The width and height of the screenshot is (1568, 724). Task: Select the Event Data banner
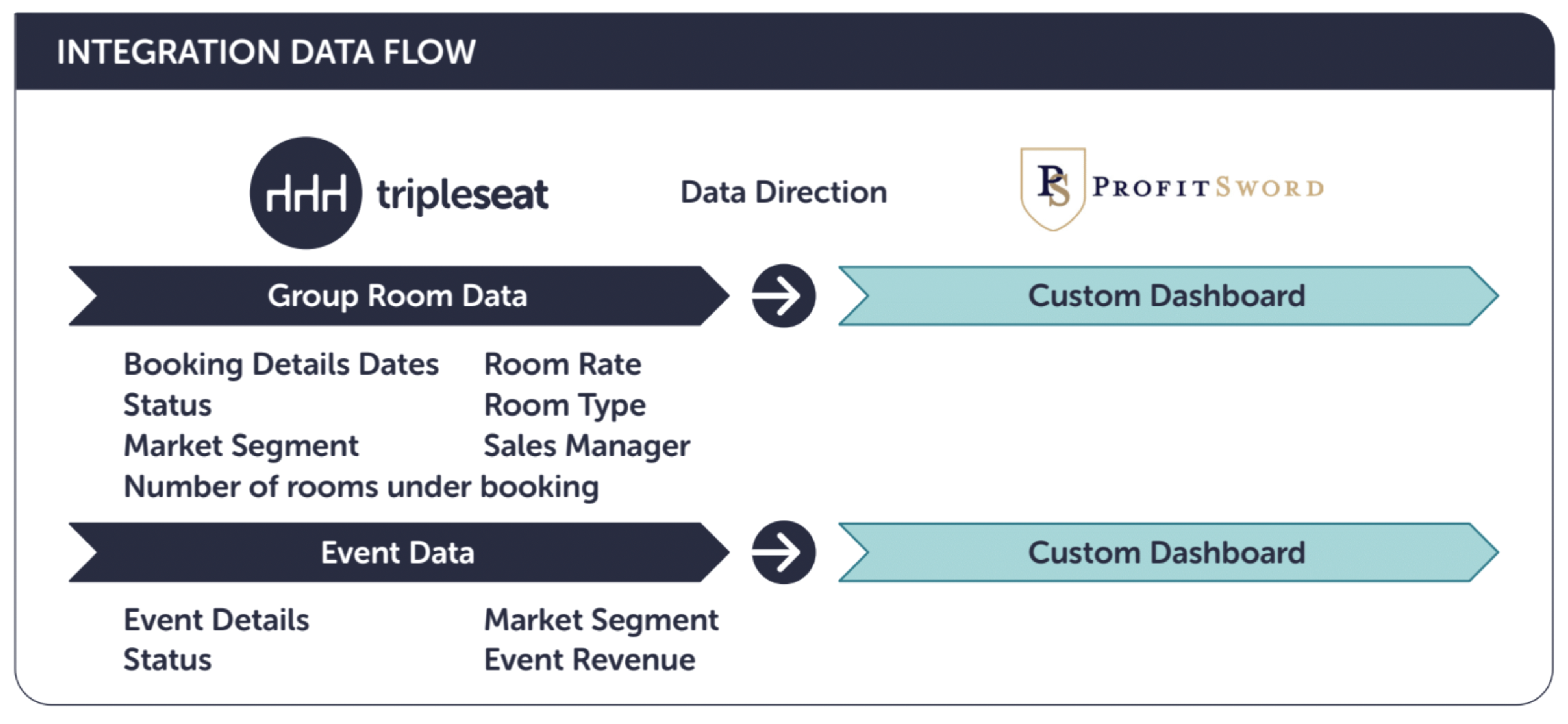pos(399,552)
